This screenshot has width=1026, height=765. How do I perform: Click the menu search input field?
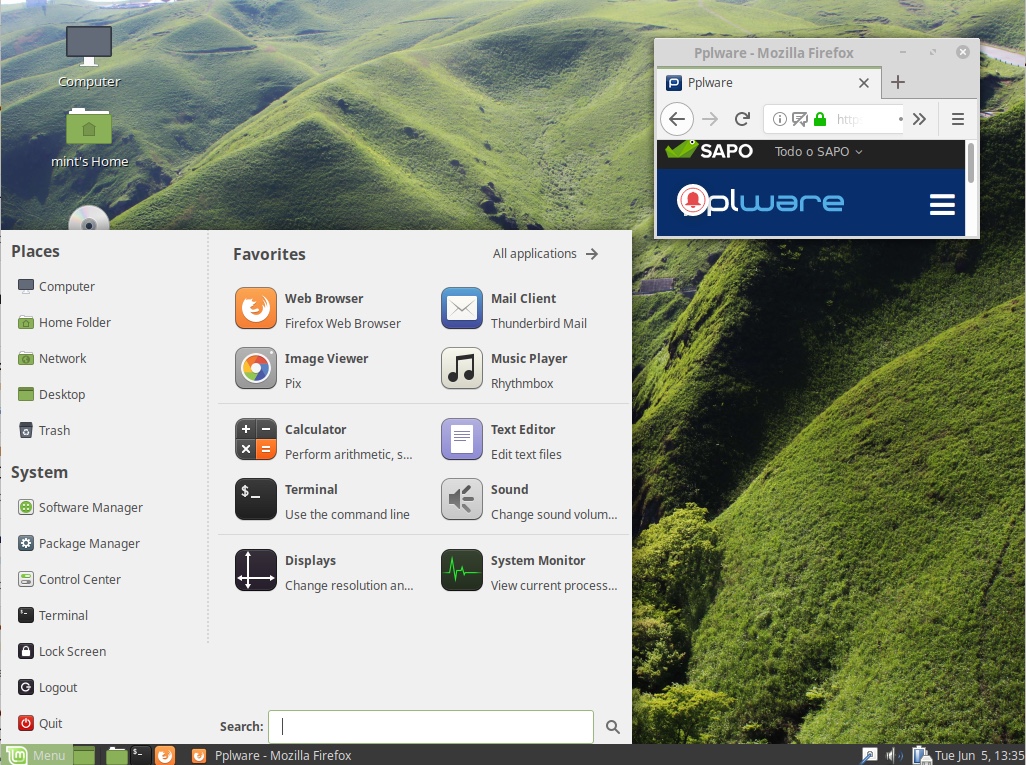[430, 726]
